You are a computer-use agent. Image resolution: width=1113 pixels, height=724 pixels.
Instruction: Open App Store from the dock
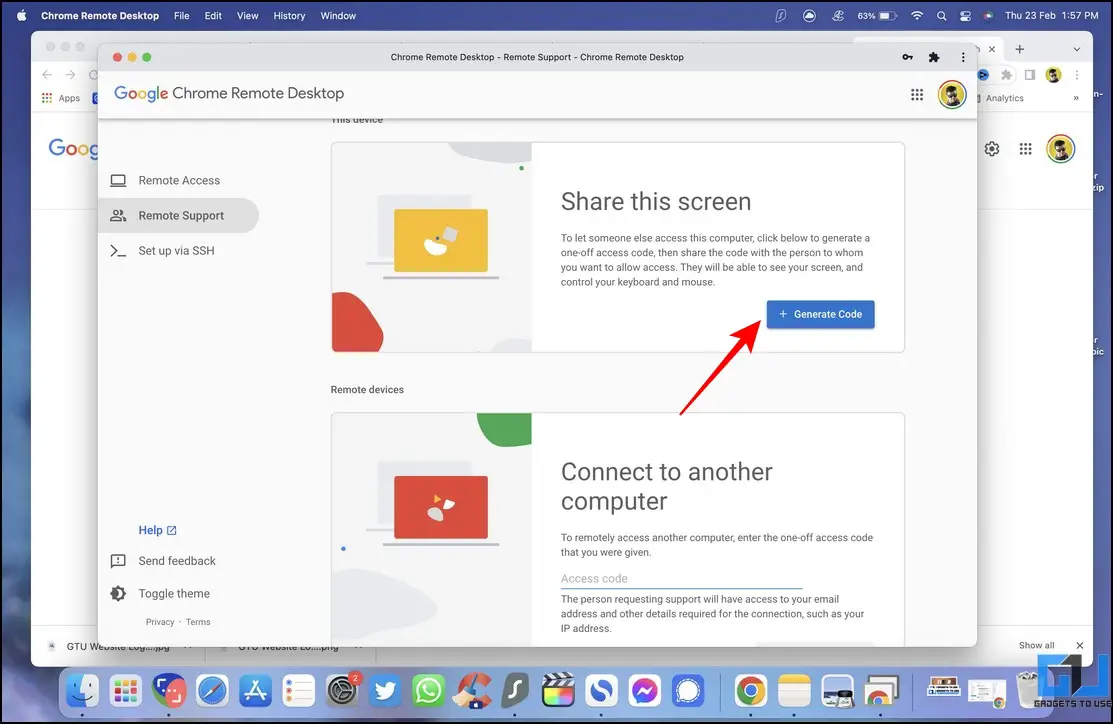tap(256, 690)
